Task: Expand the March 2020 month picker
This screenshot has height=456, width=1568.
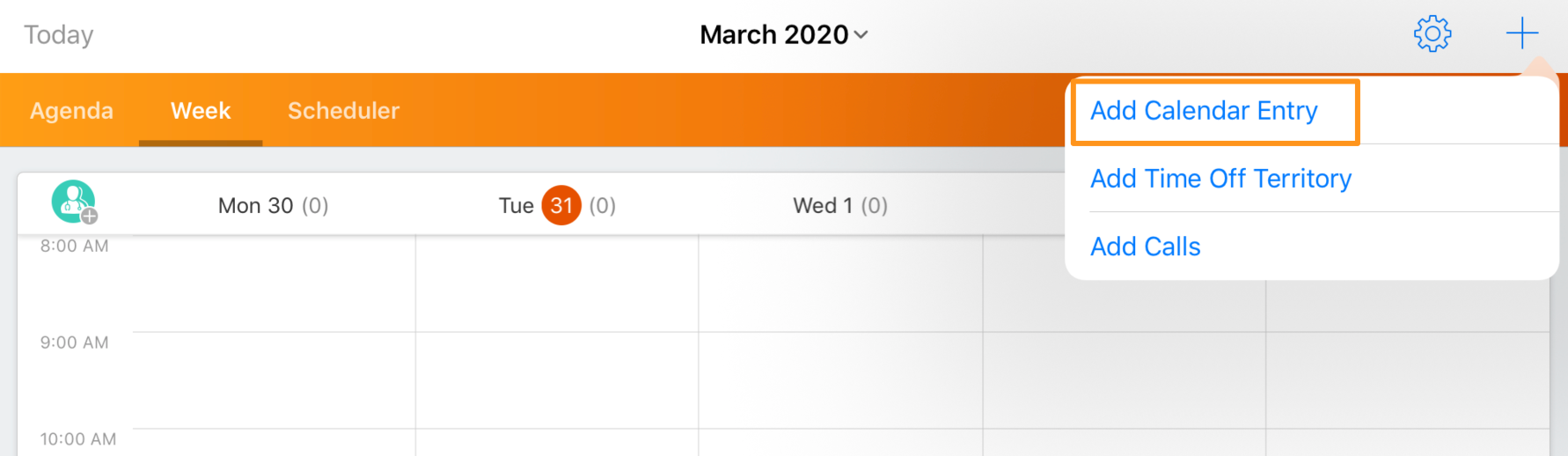Action: click(x=783, y=34)
